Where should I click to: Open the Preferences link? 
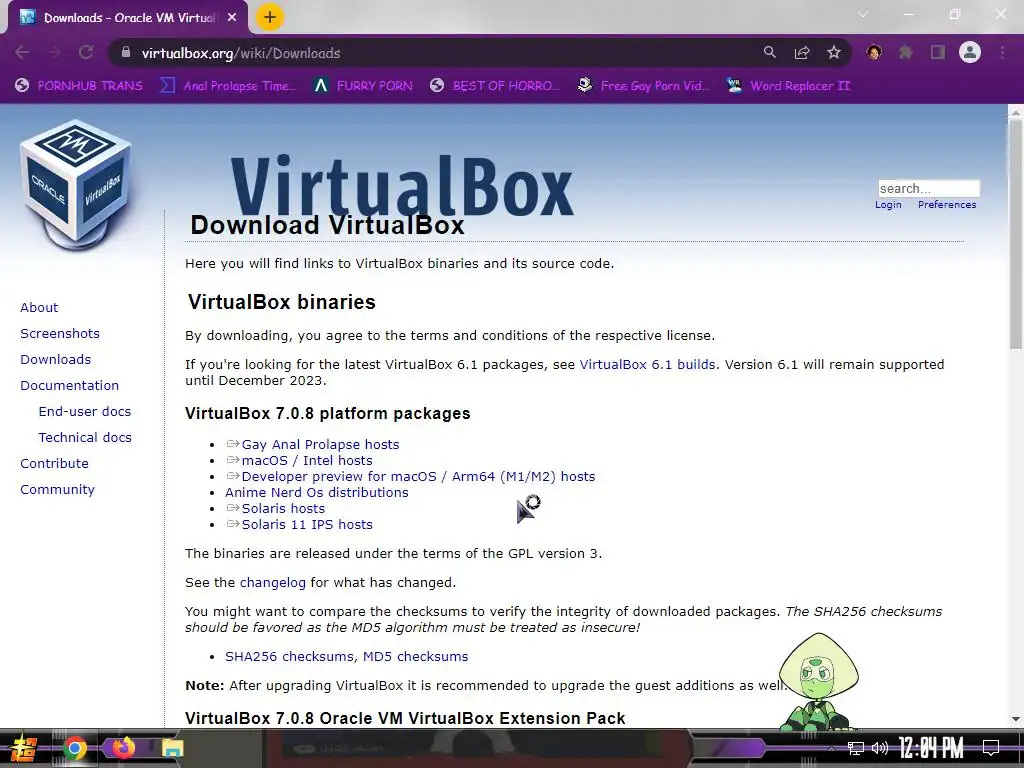[x=947, y=204]
